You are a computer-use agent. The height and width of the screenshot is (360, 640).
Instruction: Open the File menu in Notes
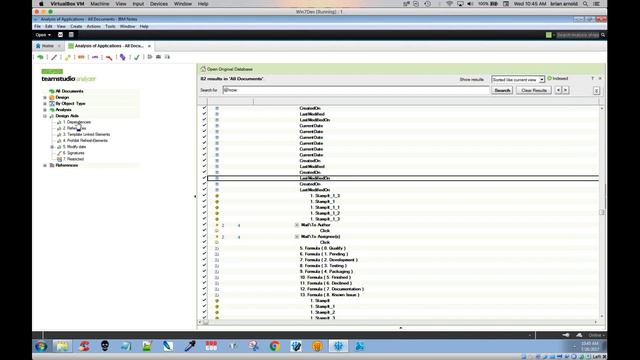[x=37, y=27]
